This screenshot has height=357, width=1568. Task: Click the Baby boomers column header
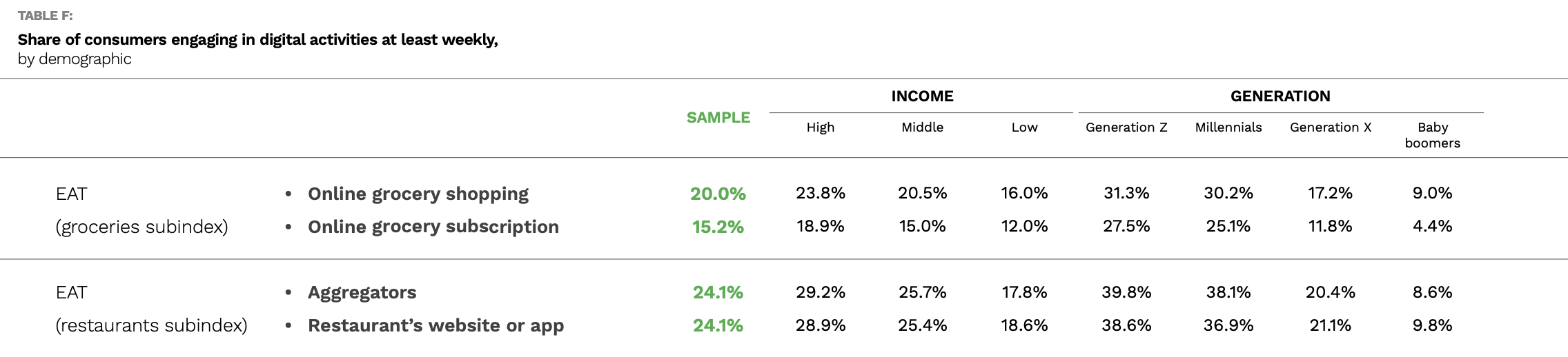point(1433,135)
